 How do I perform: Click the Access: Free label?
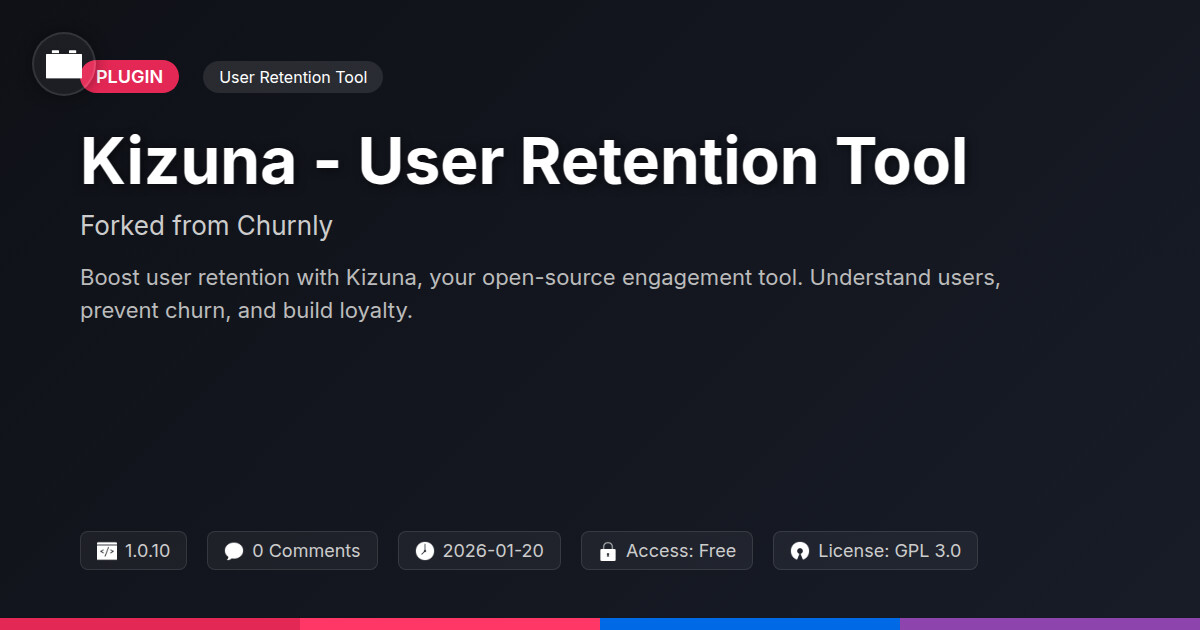[x=681, y=551]
